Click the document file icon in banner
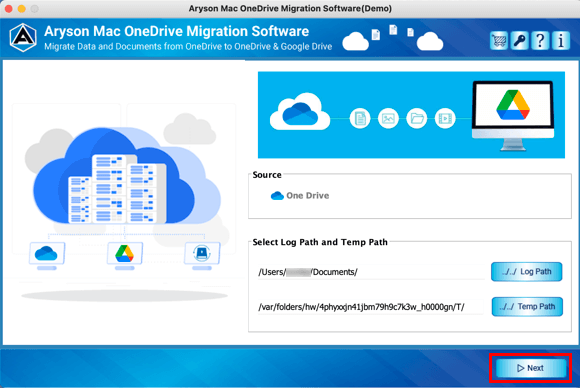Viewport: 580px width, 388px height. (x=360, y=118)
